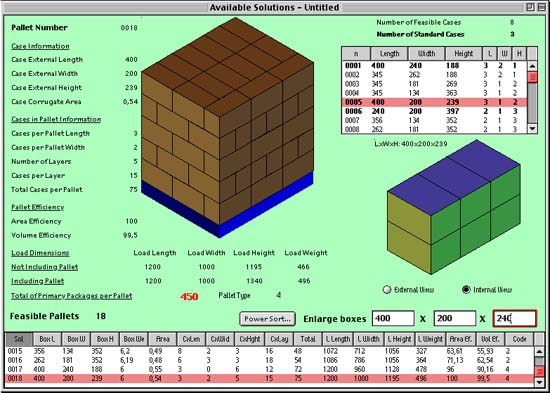Select case row 0006 with height 397
Screen dimensions: 550x393
point(434,111)
